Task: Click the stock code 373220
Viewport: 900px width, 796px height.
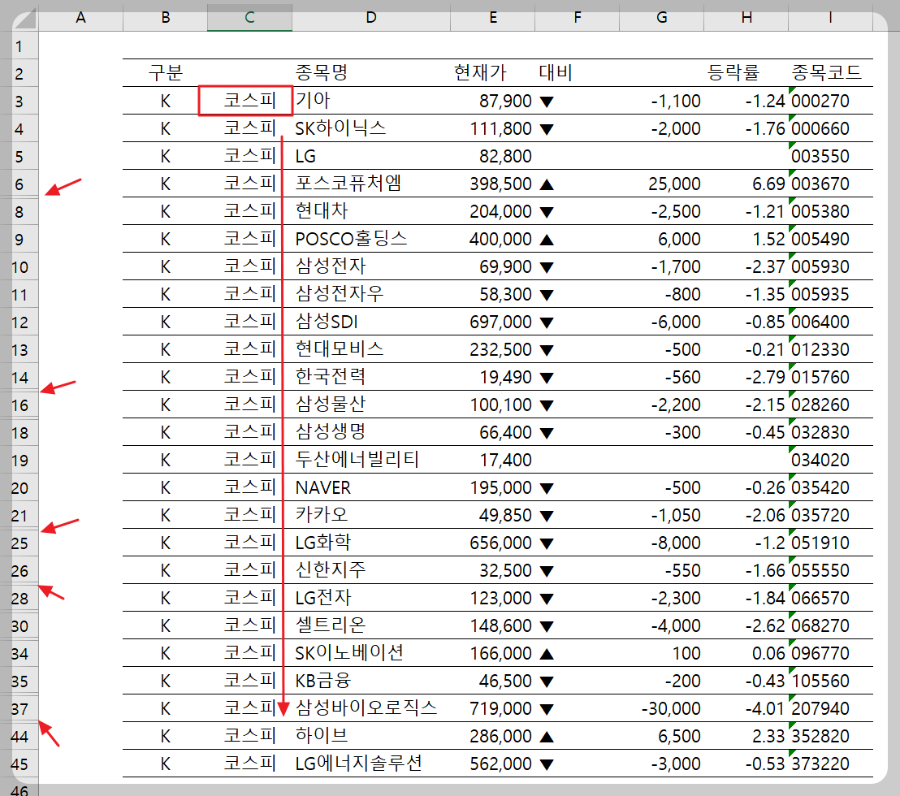Action: [x=820, y=764]
